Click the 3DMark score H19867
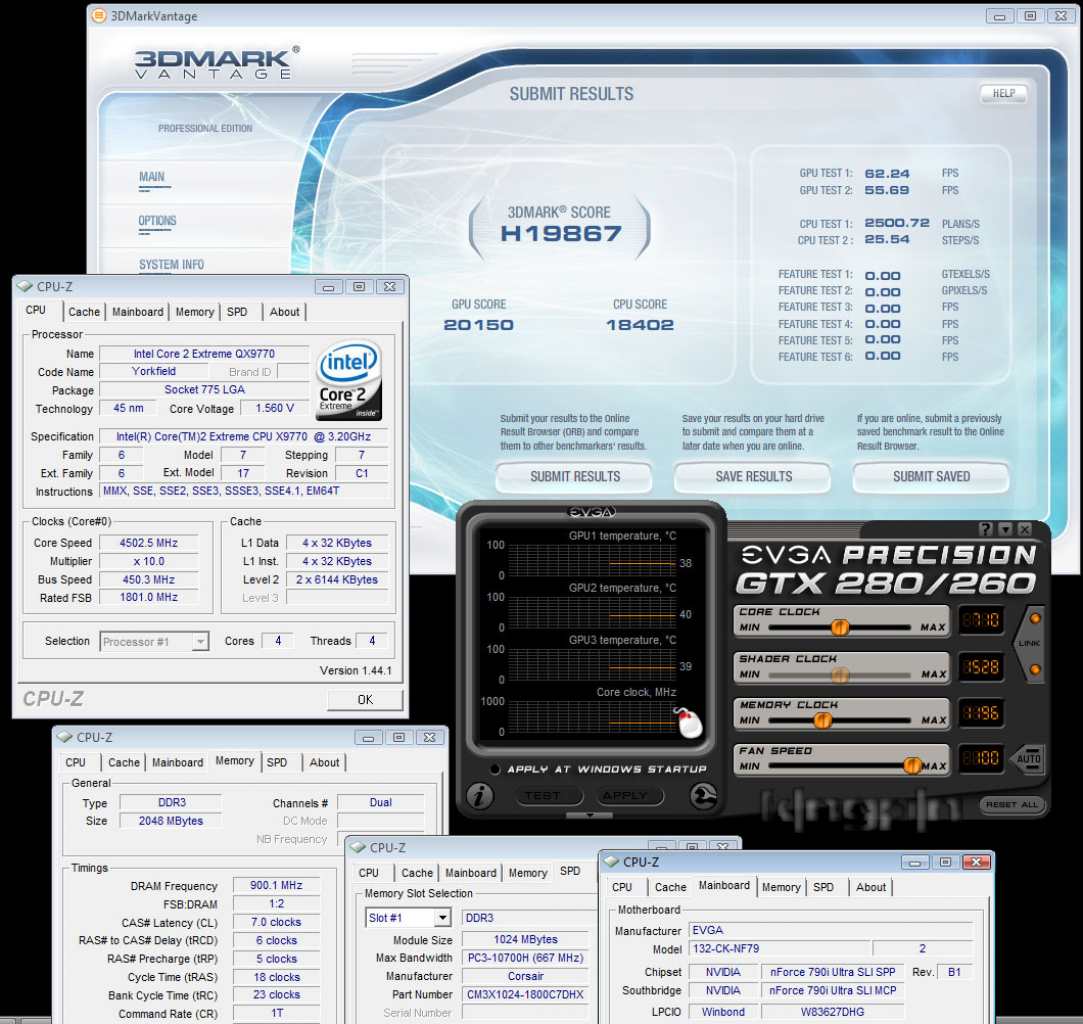 (x=561, y=233)
